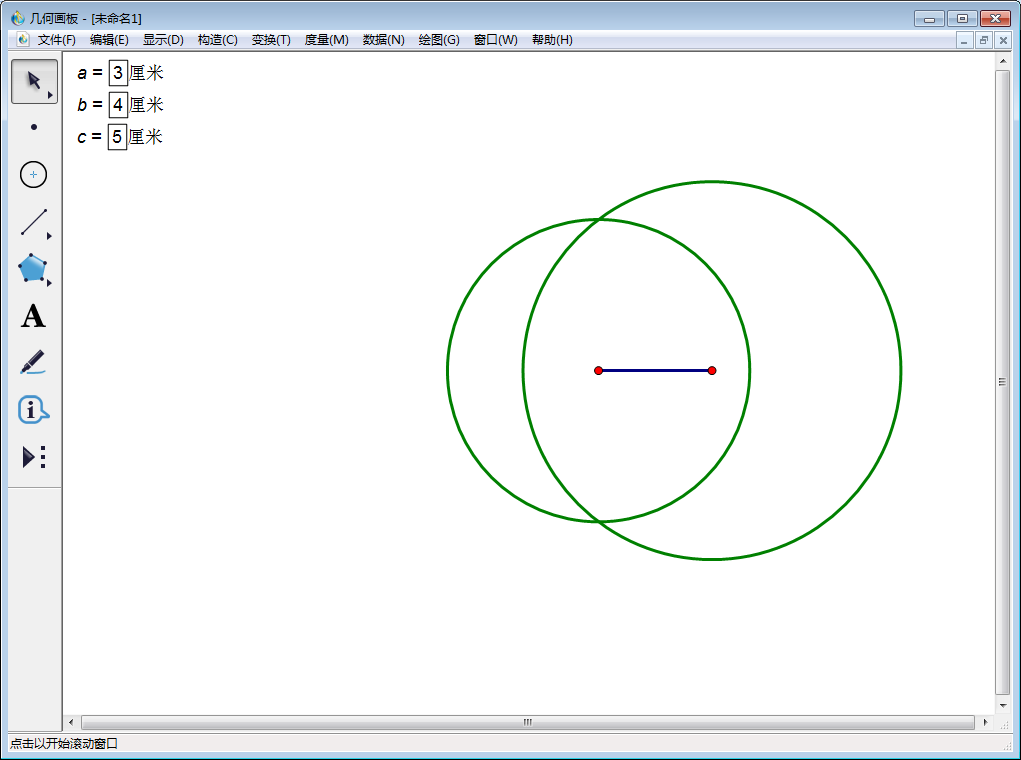Click the value box for parameter b
This screenshot has height=760, width=1021.
(x=118, y=105)
